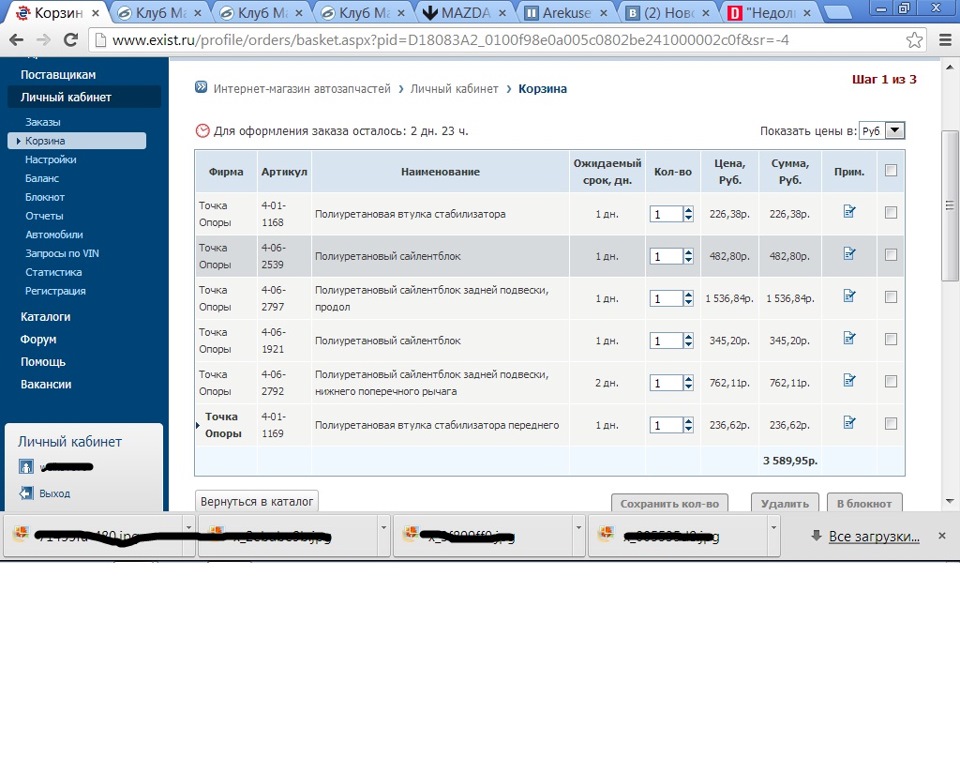
Task: Click the Вернуться в каталог button
Action: (x=257, y=501)
